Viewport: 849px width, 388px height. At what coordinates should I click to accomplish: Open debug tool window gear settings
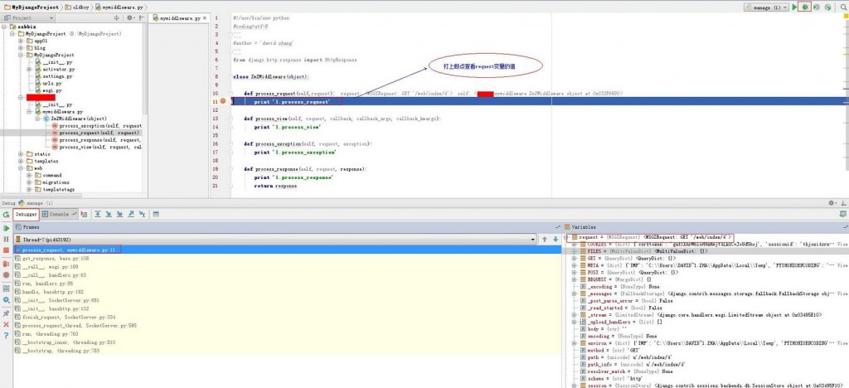tap(832, 203)
